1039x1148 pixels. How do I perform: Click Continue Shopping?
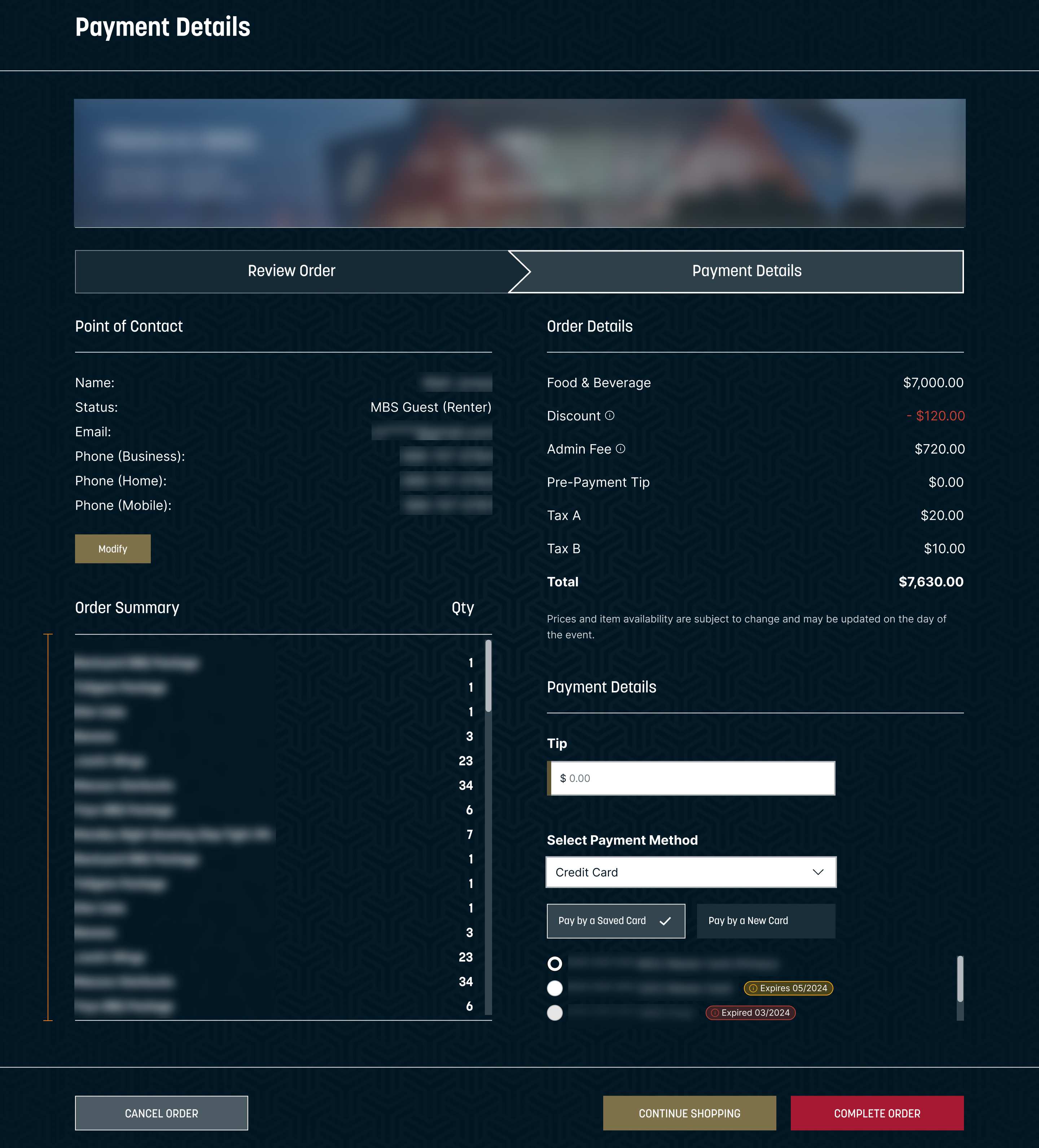click(689, 1113)
